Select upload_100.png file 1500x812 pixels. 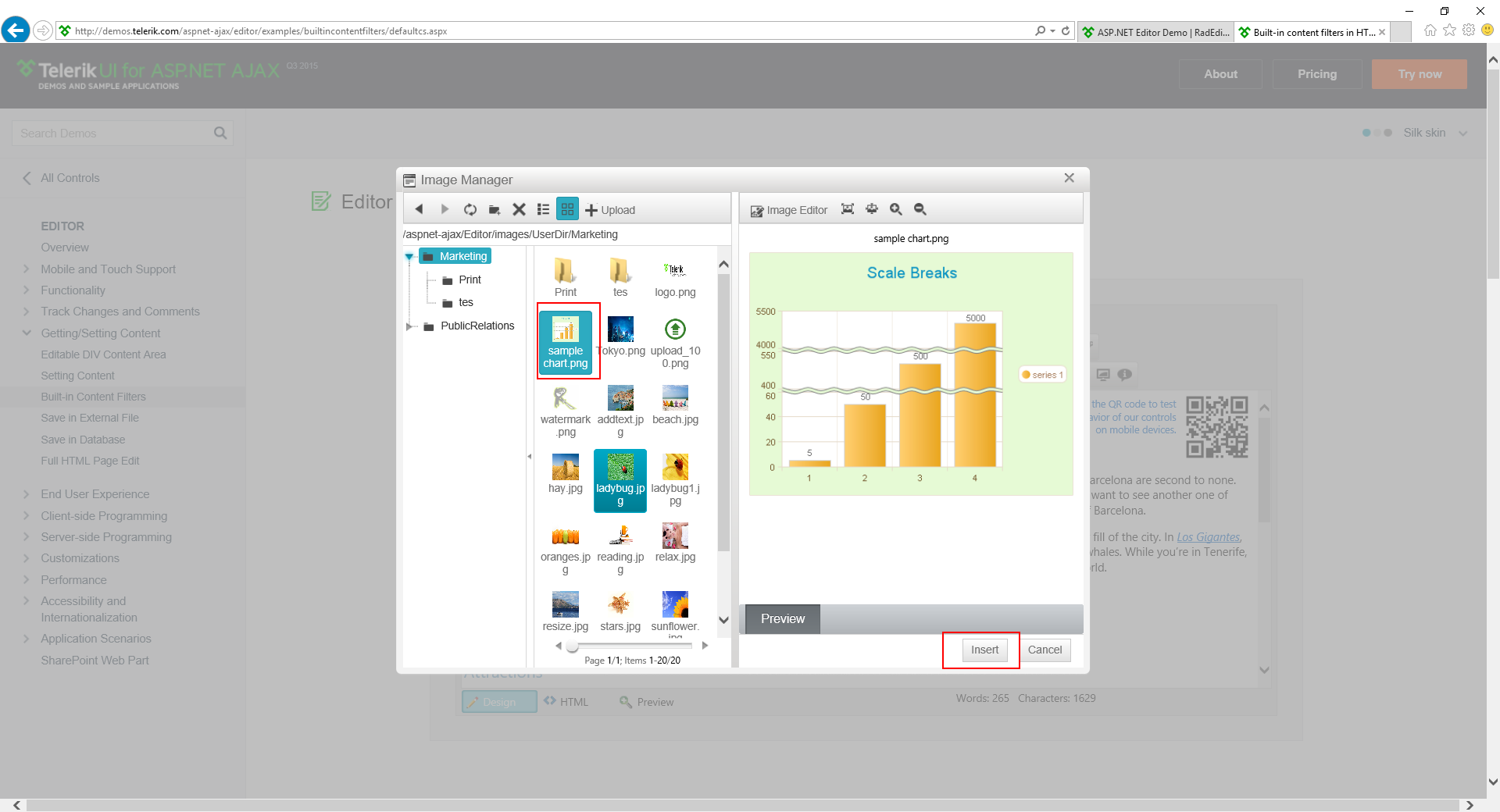coord(675,342)
